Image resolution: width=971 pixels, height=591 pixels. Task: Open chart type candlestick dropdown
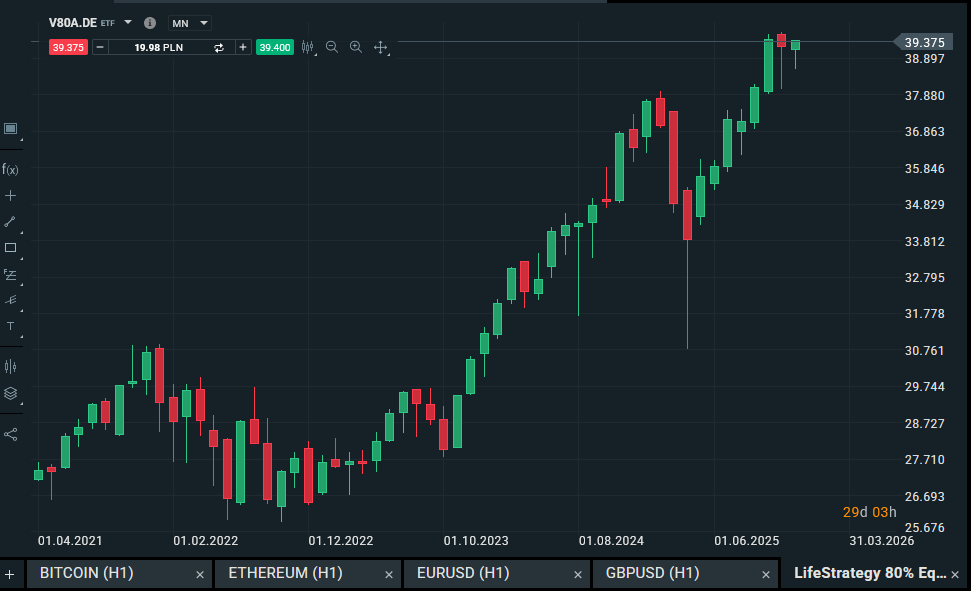coord(308,47)
